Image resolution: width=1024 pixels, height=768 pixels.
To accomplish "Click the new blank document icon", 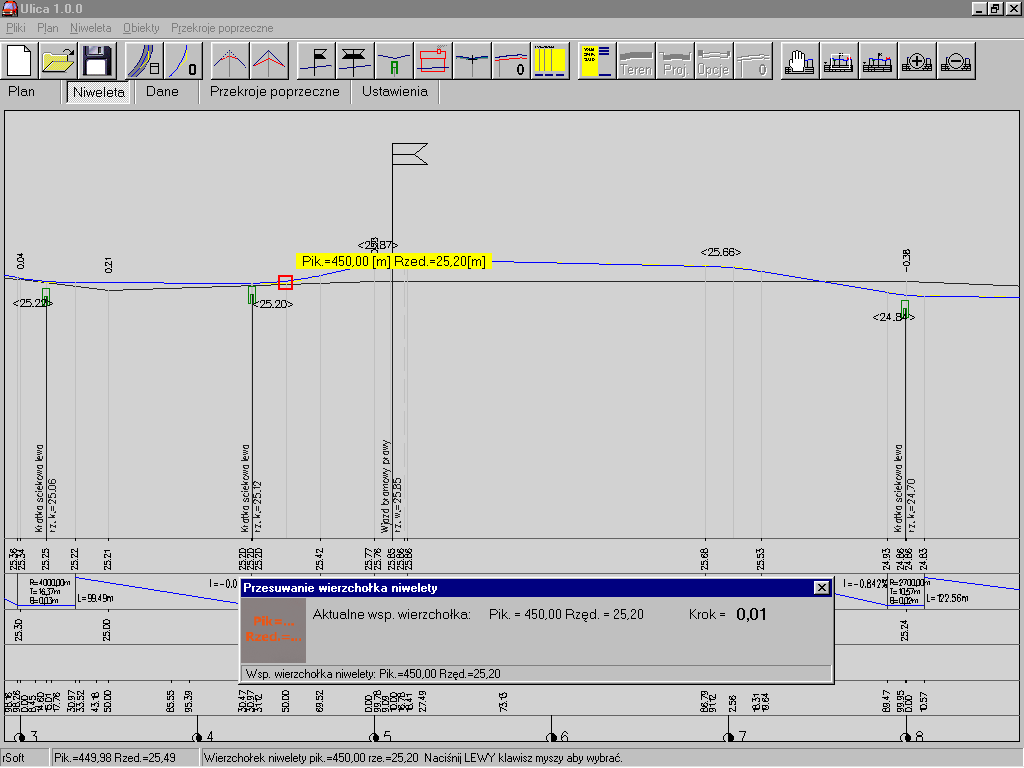I will coord(22,61).
